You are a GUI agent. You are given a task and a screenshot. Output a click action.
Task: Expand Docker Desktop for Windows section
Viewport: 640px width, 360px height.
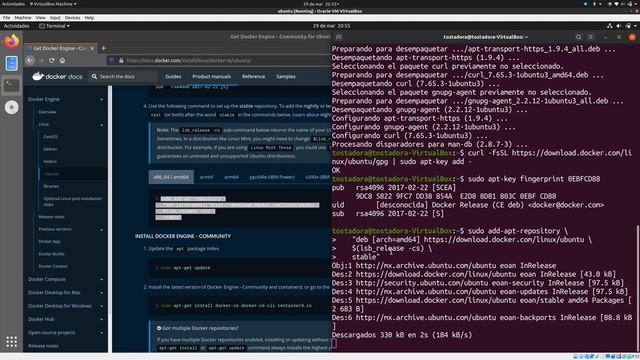[x=102, y=306]
